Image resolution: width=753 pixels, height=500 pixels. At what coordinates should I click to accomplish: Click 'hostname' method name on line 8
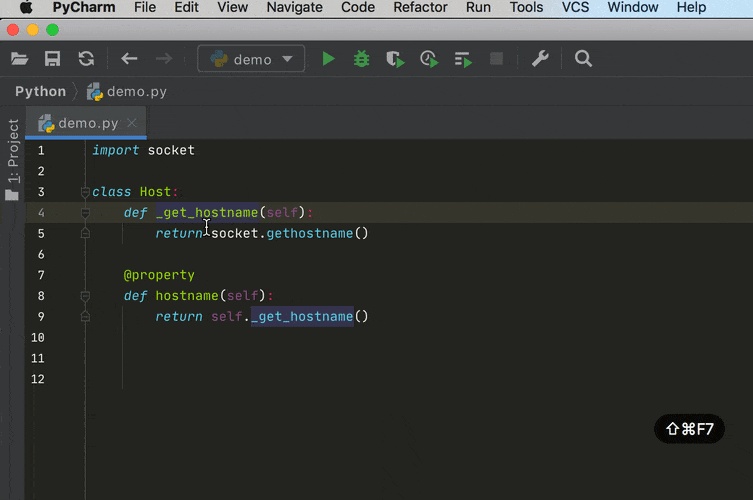click(187, 296)
